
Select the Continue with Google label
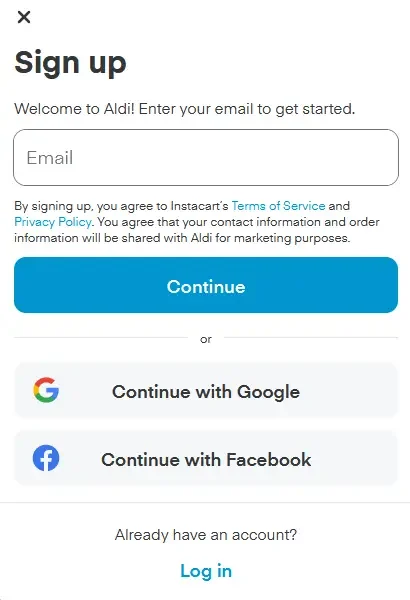[206, 392]
